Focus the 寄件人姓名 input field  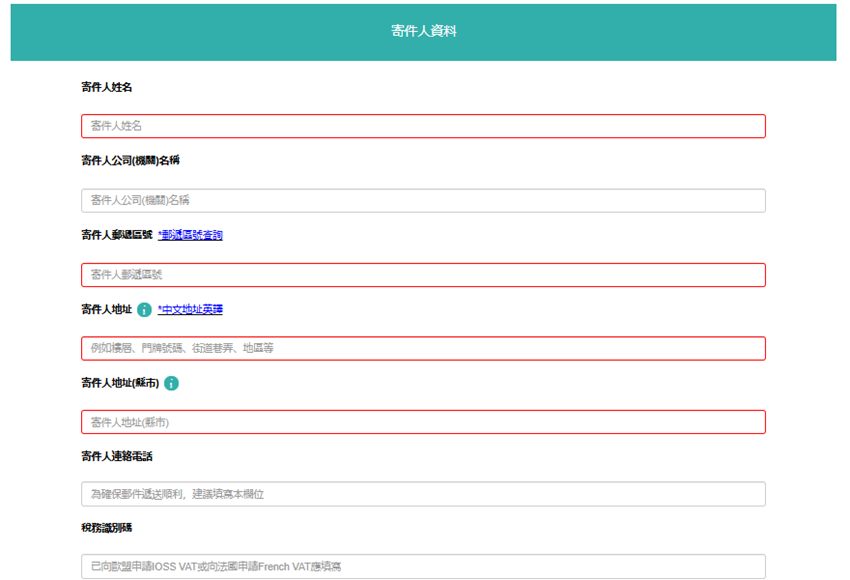423,126
